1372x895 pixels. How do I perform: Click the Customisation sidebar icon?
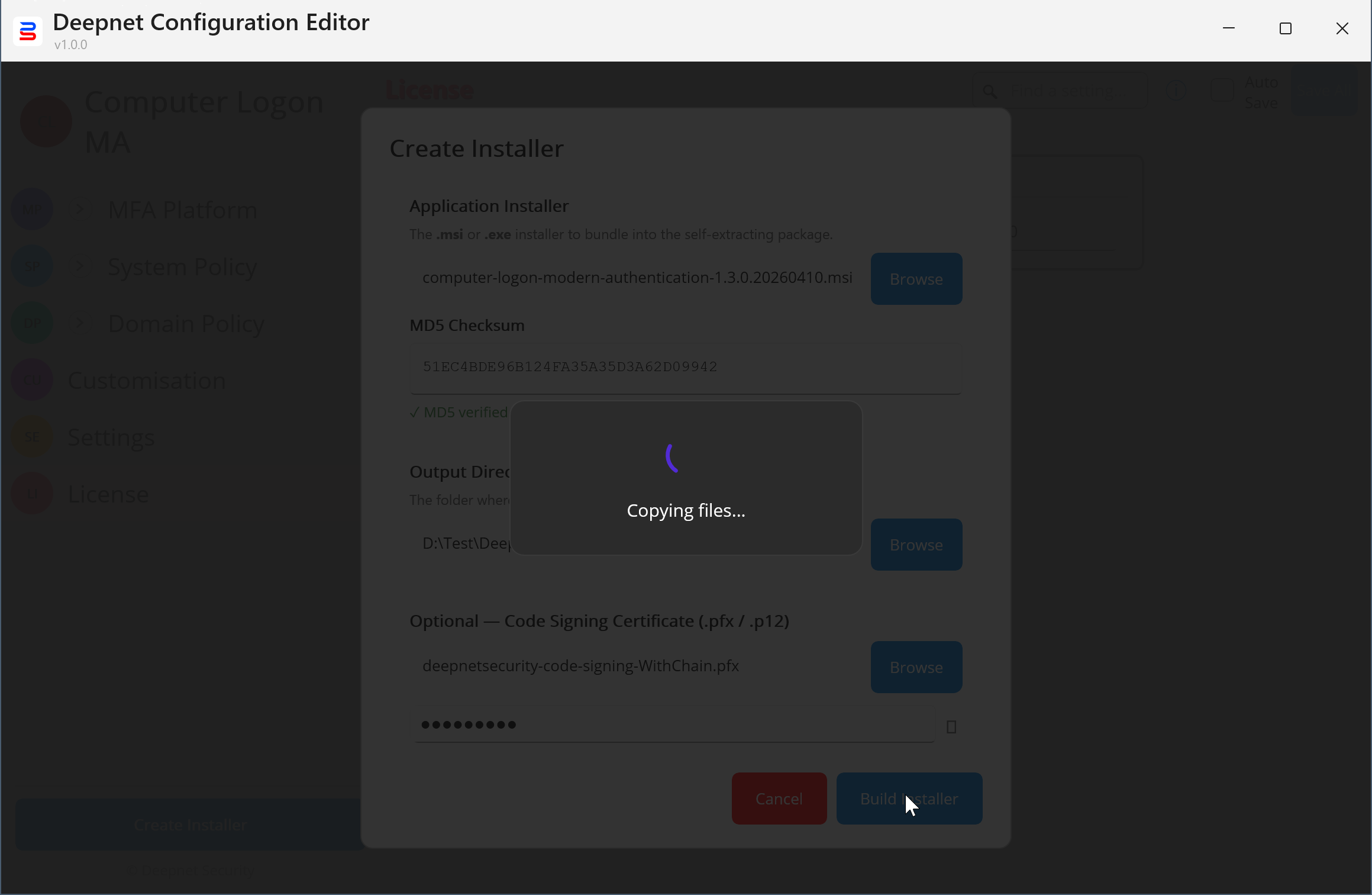32,380
